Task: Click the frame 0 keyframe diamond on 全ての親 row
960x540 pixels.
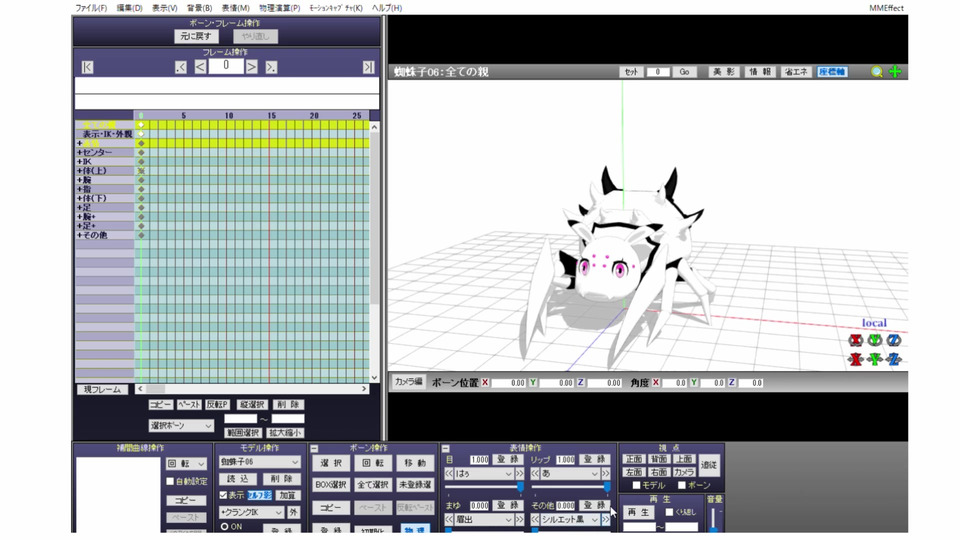Action: point(141,125)
